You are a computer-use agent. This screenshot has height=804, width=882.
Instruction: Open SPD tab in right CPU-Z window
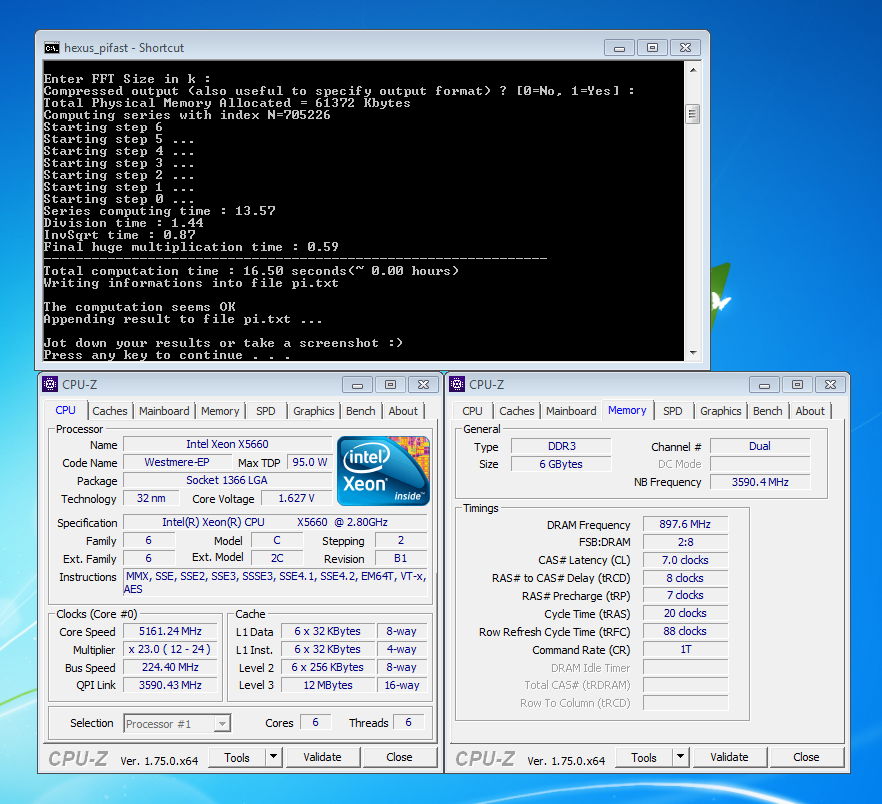[672, 411]
